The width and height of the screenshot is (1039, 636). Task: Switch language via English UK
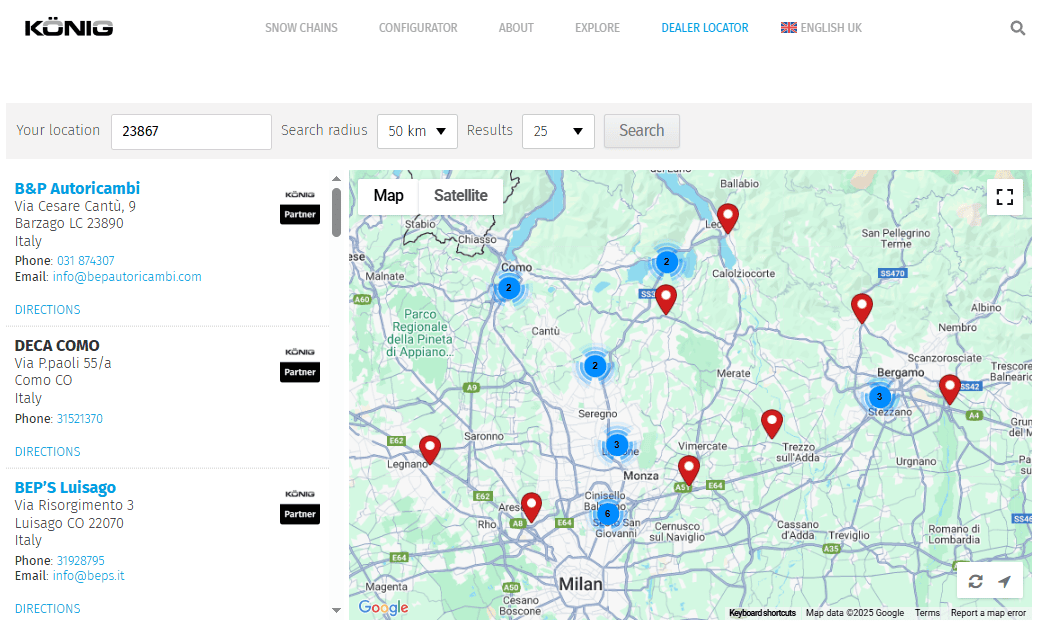pyautogui.click(x=831, y=28)
